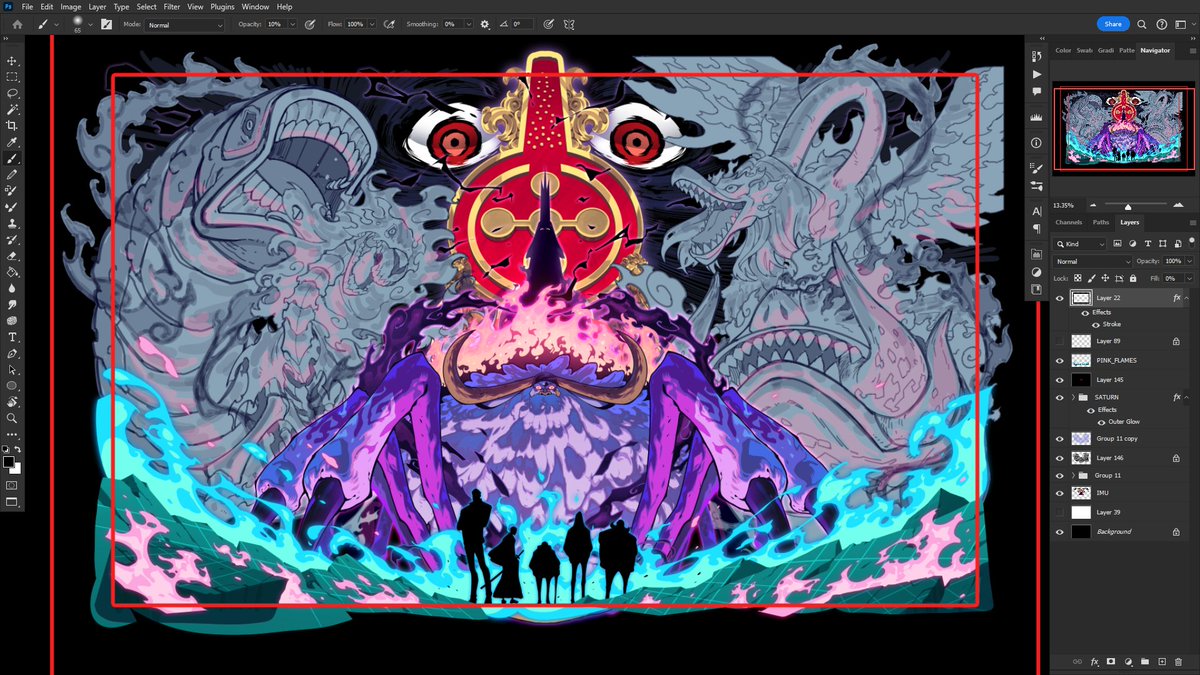Open the Brush Settings panel icon

[x=105, y=24]
